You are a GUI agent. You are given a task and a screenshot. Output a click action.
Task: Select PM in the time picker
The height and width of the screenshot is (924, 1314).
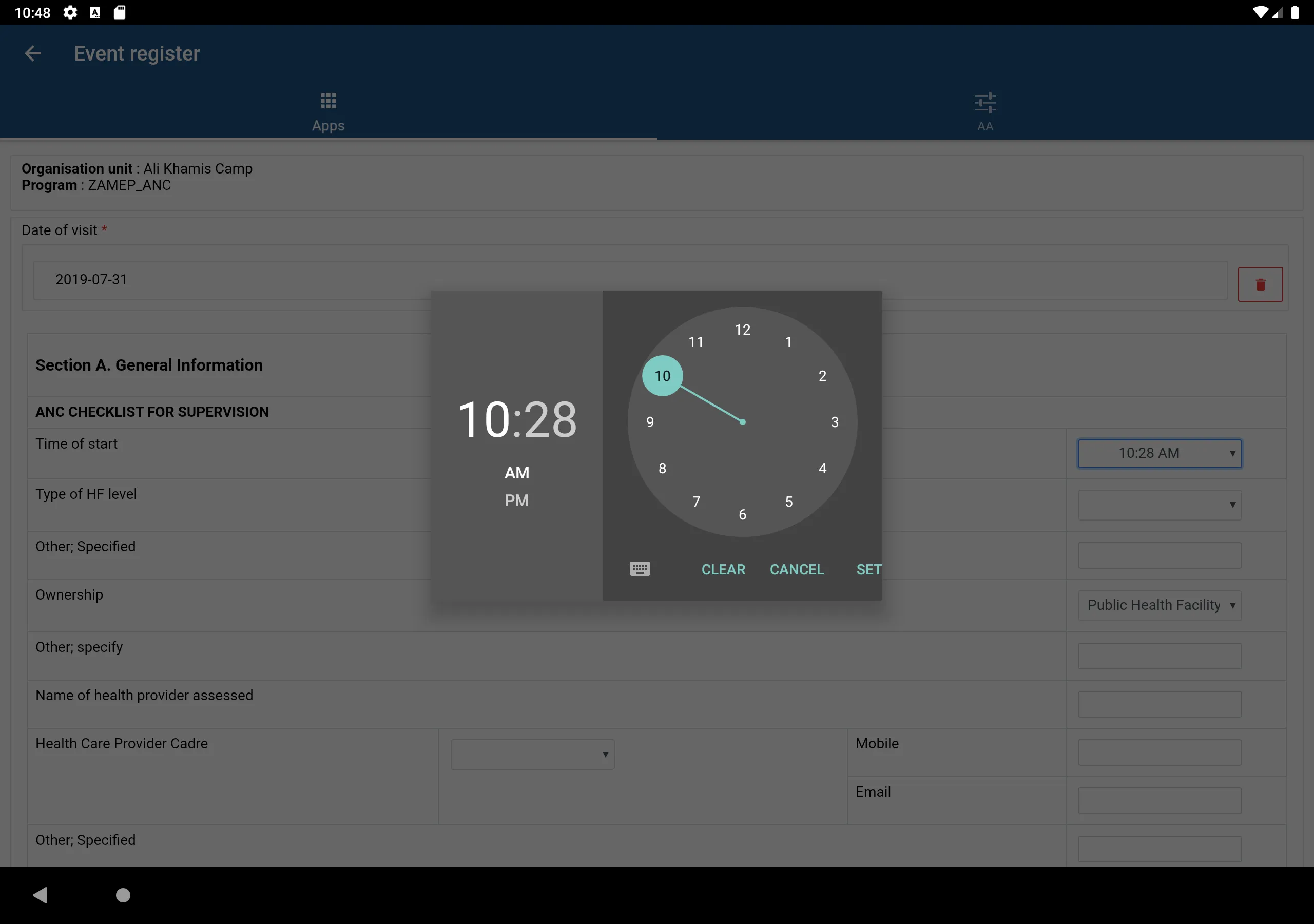516,500
